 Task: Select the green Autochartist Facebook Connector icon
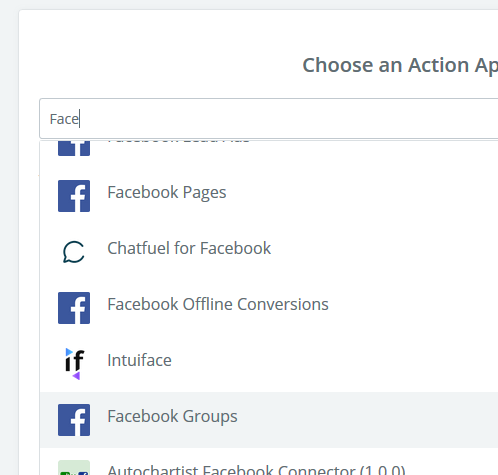tap(74, 467)
